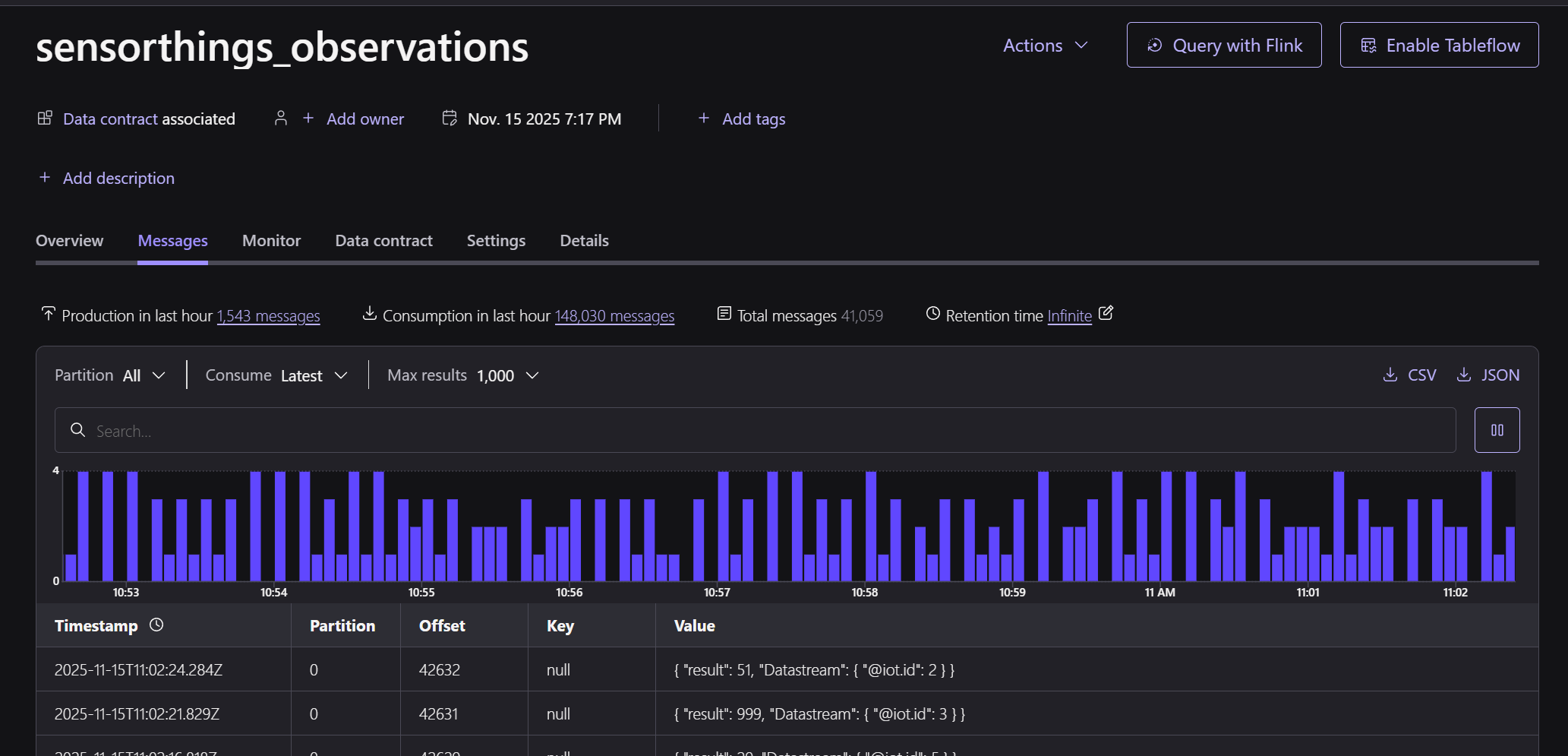This screenshot has width=1568, height=756.
Task: Open the Data contract tab
Action: click(383, 241)
